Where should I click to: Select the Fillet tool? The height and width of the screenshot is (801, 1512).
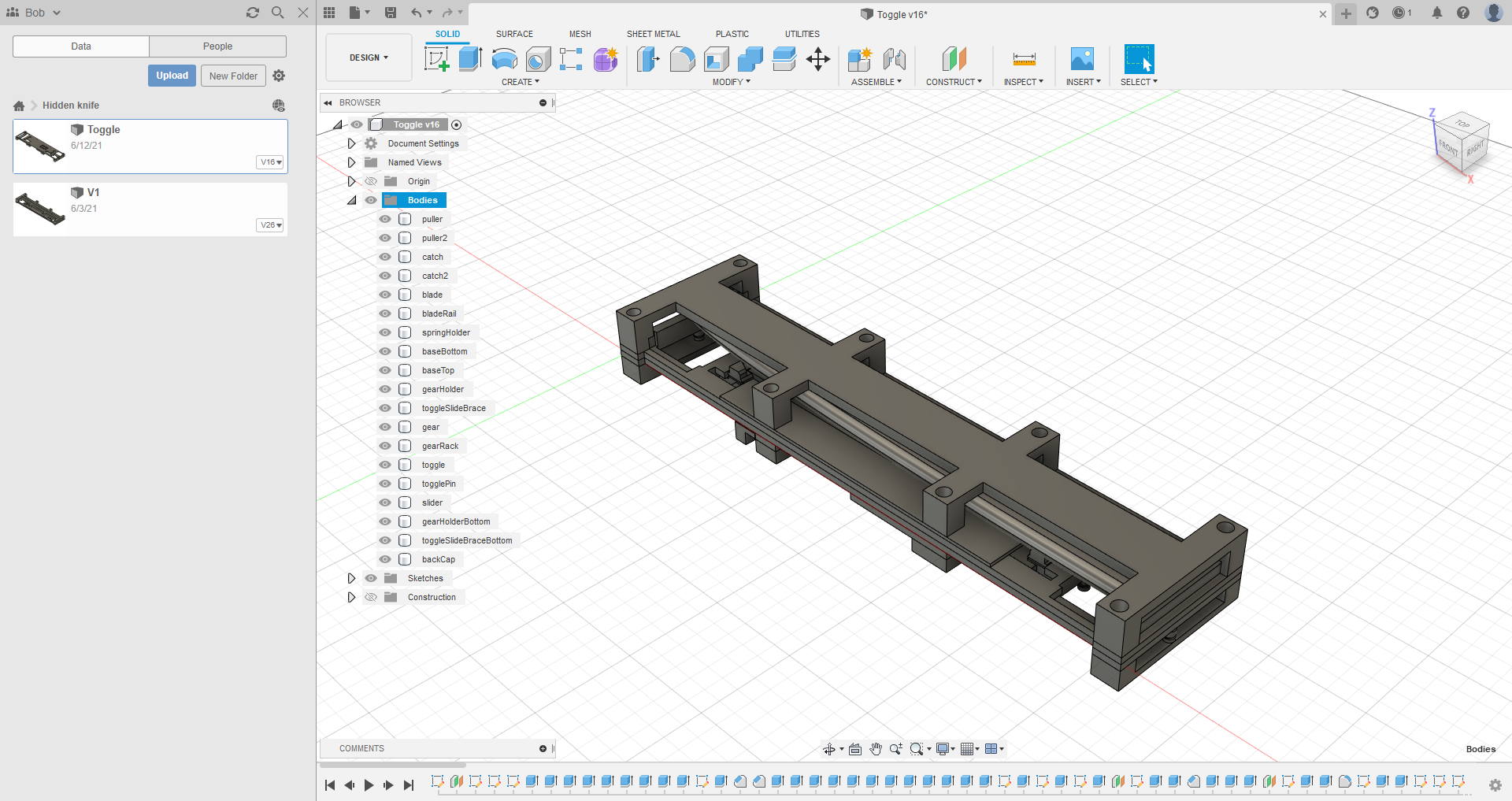coord(682,59)
